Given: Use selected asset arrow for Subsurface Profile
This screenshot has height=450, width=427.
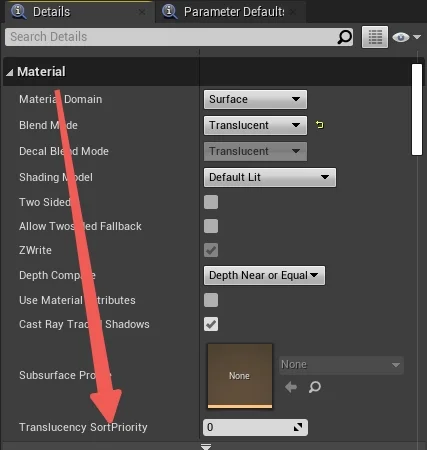Looking at the screenshot, I should pyautogui.click(x=291, y=387).
